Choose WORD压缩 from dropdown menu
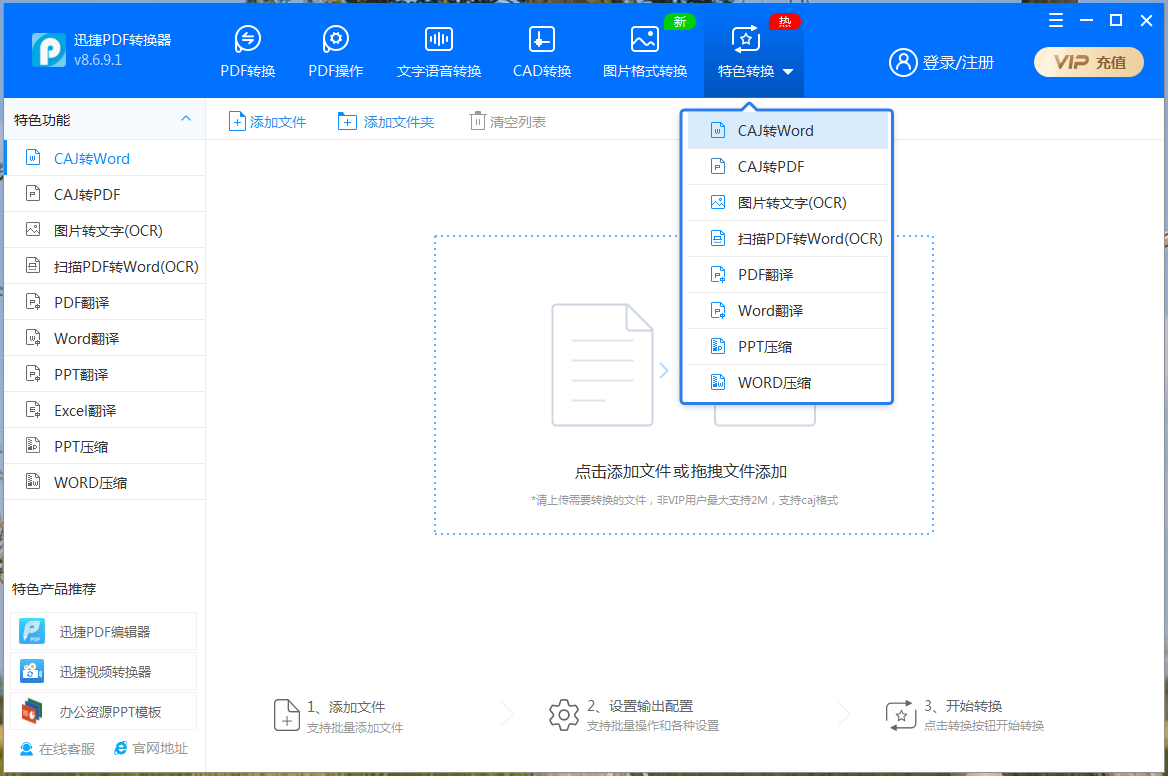1168x776 pixels. pyautogui.click(x=787, y=383)
